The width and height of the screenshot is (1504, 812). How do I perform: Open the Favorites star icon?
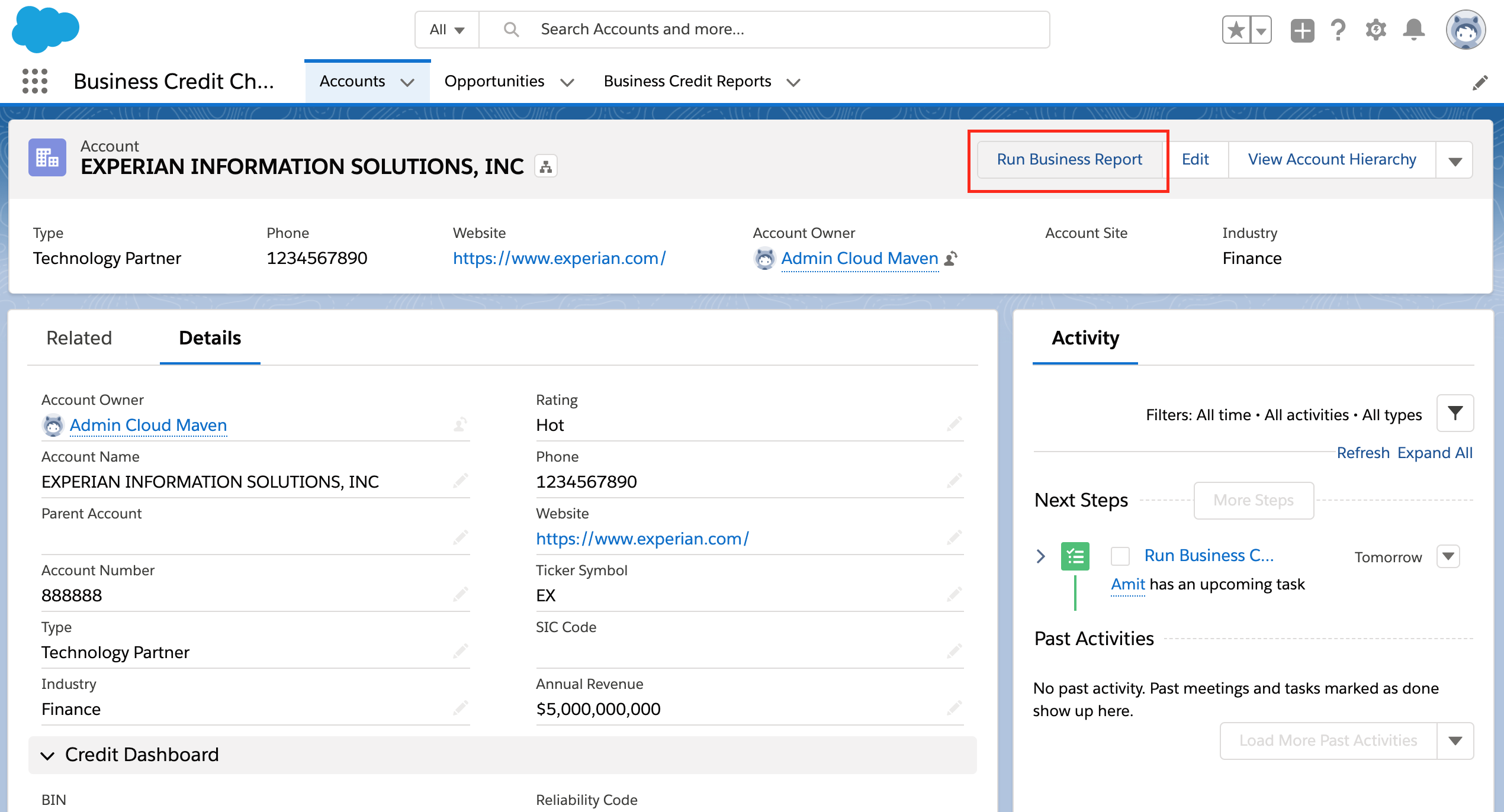point(1235,29)
